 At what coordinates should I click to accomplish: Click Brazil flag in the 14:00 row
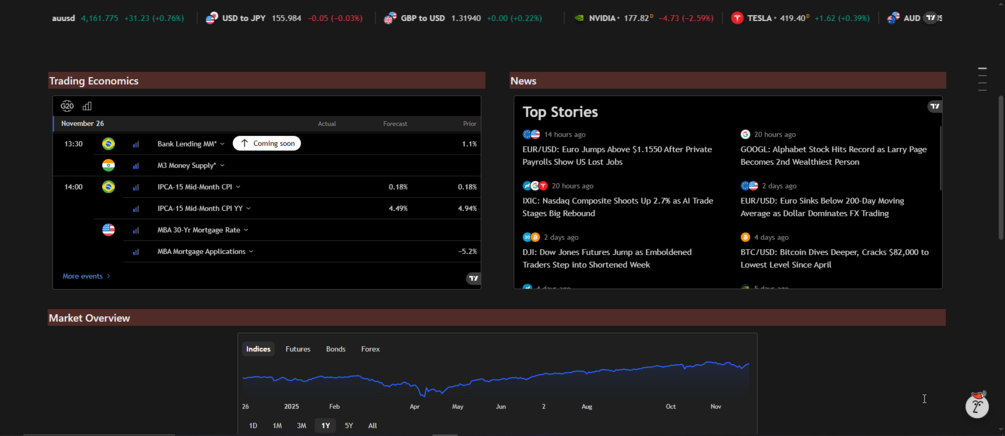point(108,187)
